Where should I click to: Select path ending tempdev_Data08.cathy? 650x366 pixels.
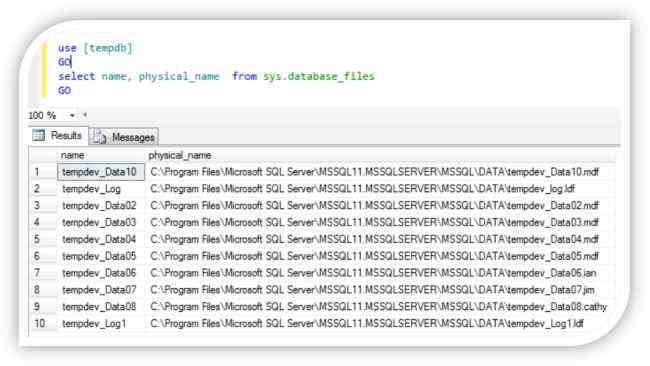pos(380,307)
